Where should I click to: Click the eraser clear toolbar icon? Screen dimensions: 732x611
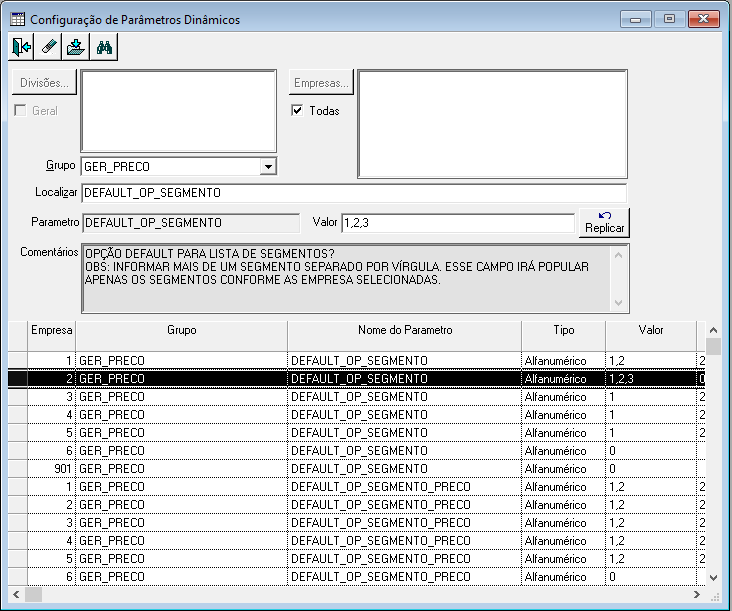pyautogui.click(x=49, y=47)
